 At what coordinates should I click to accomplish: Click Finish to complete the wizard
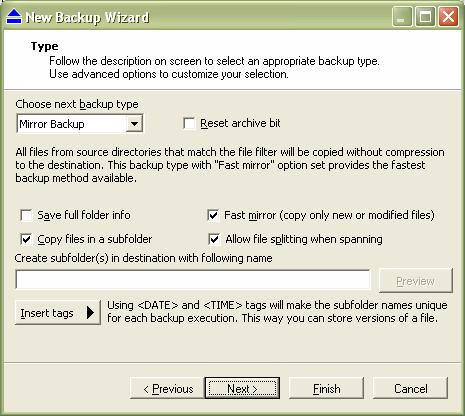click(x=326, y=389)
